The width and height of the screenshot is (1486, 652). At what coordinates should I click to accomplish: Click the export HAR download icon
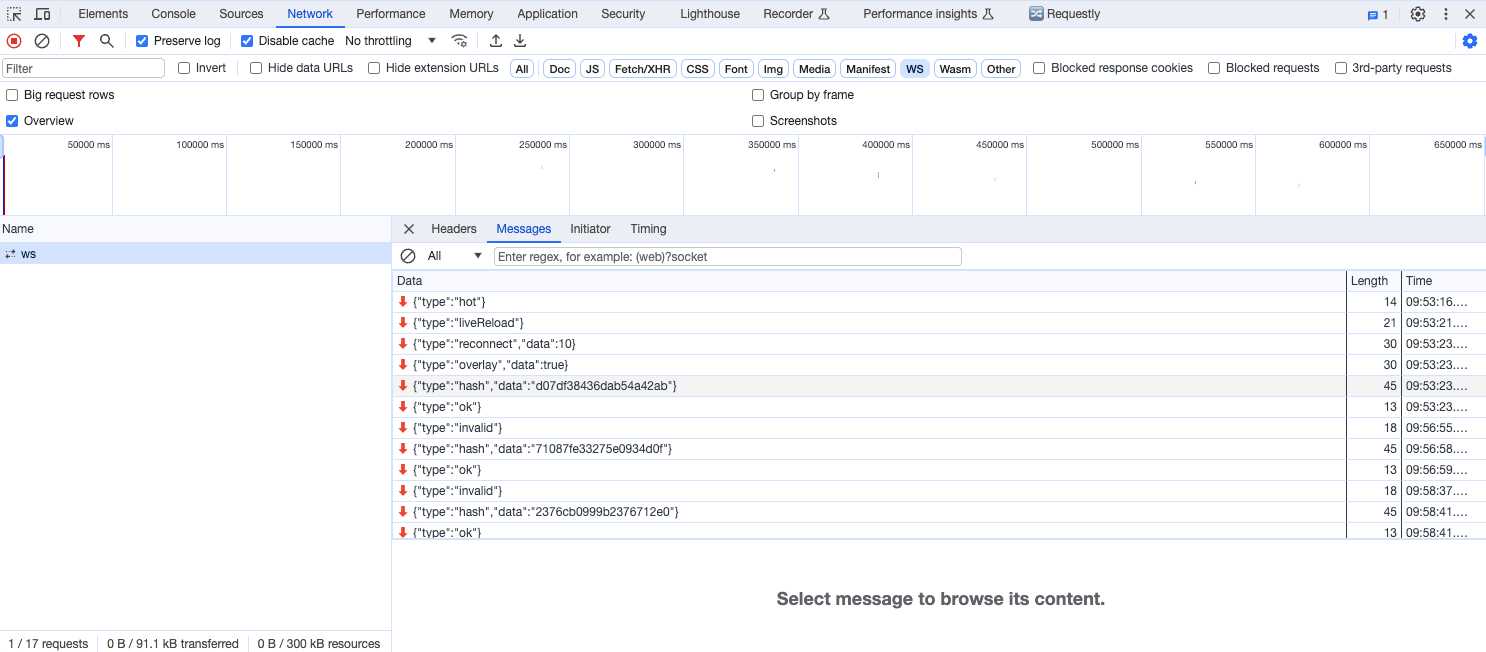pyautogui.click(x=520, y=41)
